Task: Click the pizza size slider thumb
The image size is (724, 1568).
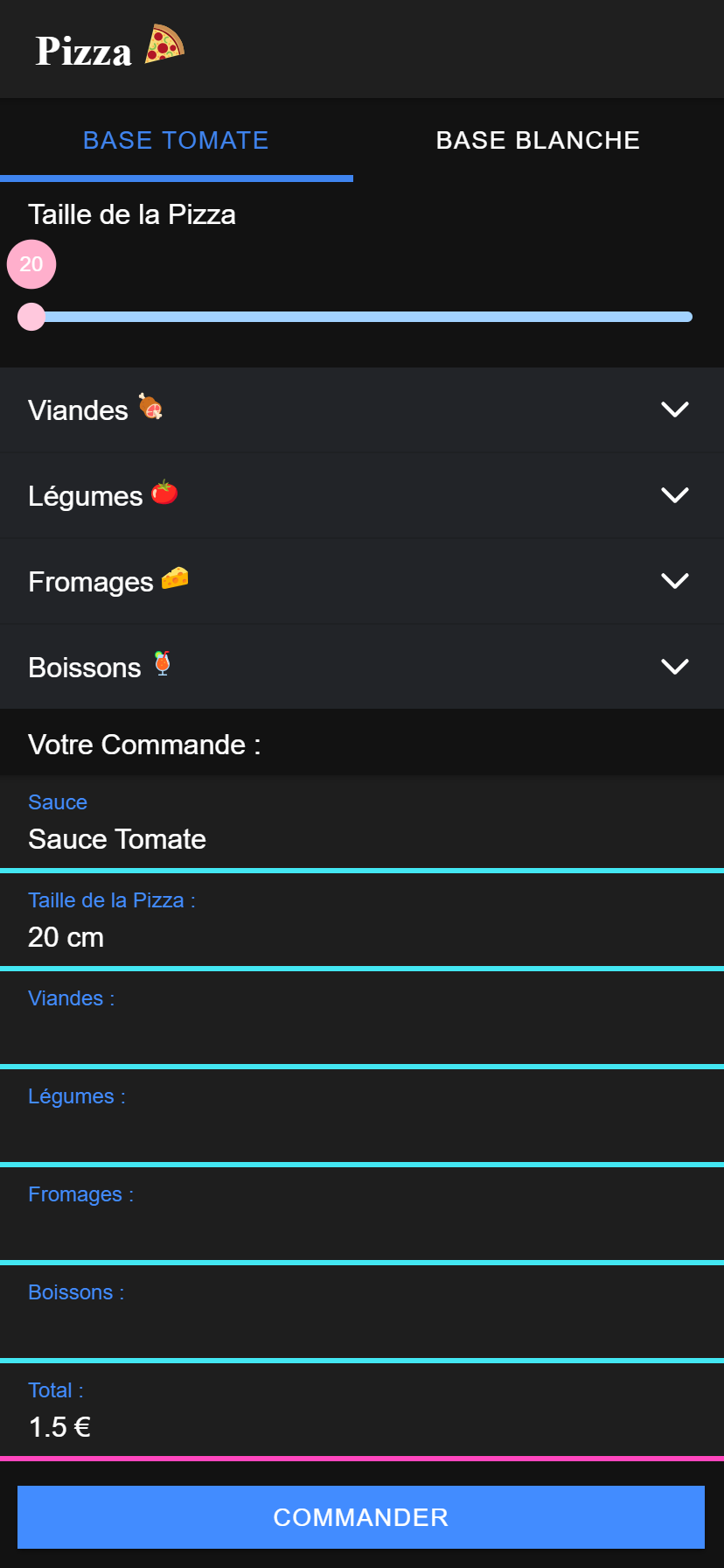Action: click(x=31, y=317)
